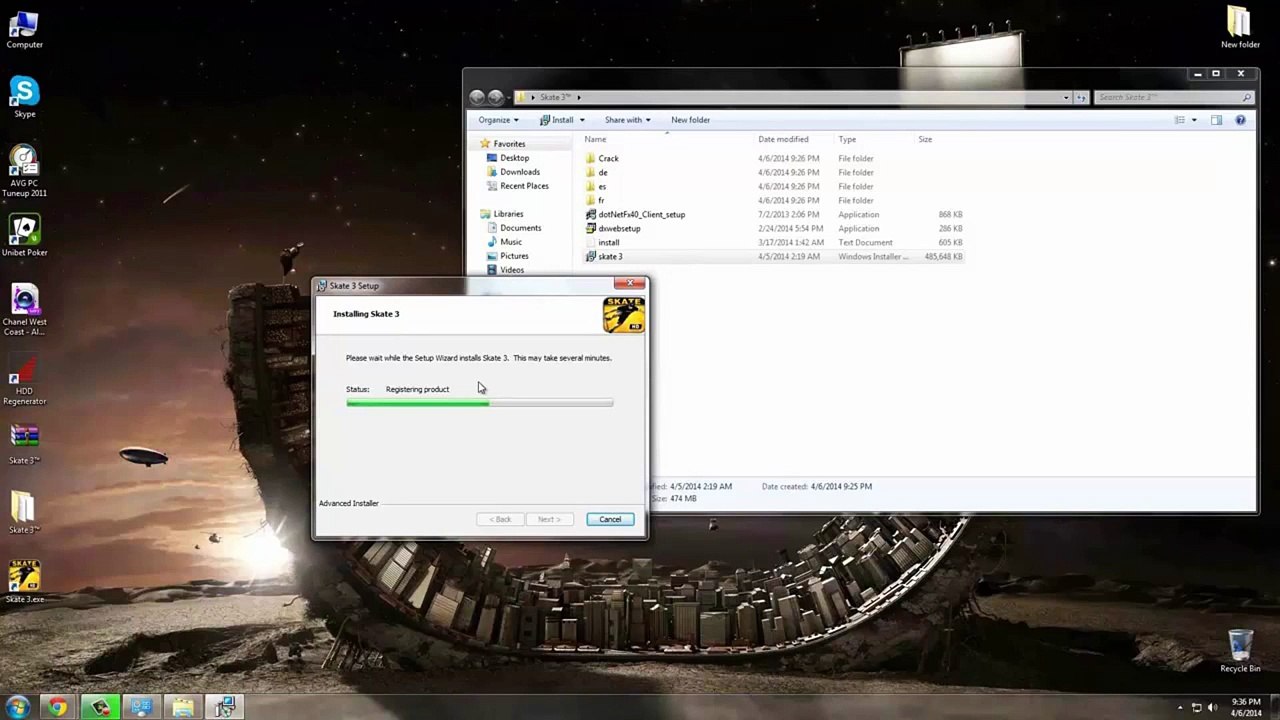This screenshot has height=720, width=1280.
Task: Open the File Explorer taskbar icon
Action: click(x=182, y=708)
